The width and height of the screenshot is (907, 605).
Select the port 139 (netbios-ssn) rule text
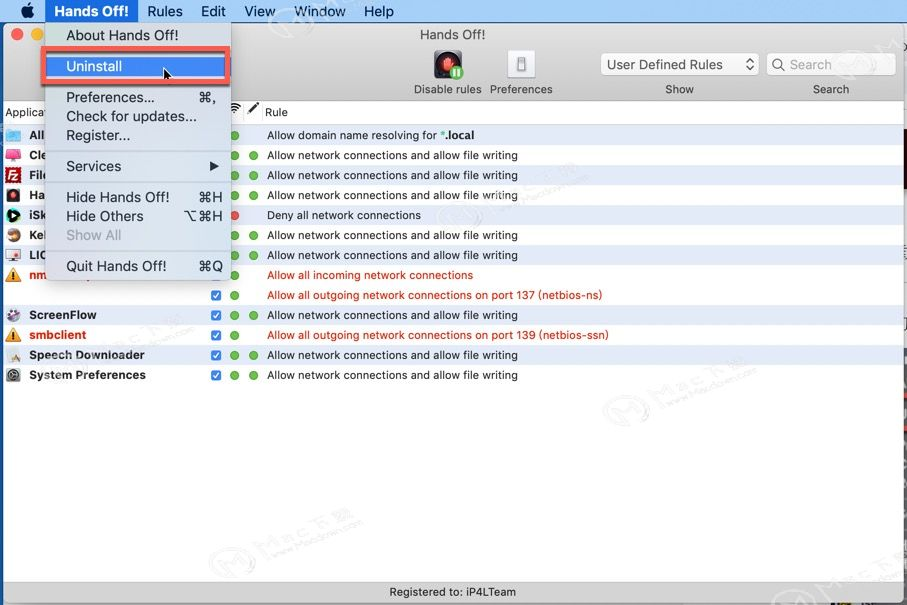437,335
